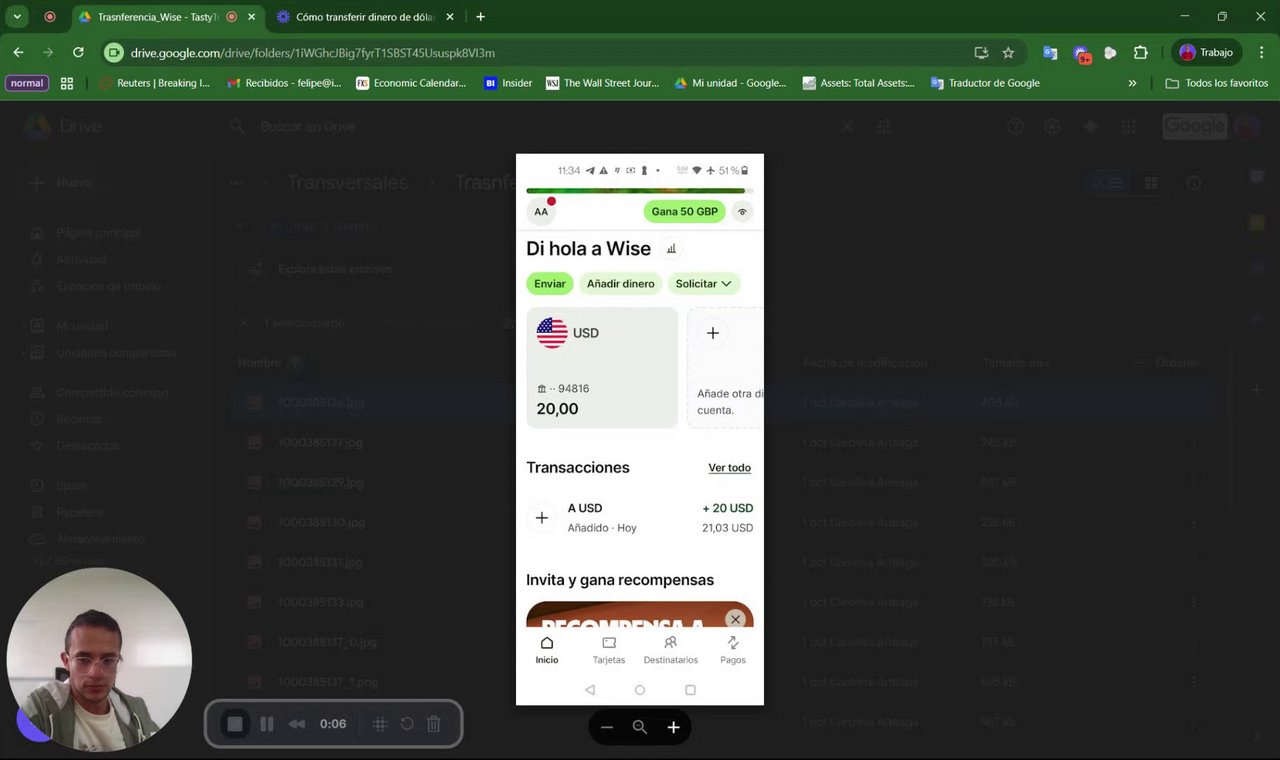Reload the current page
1280x760 pixels.
click(x=78, y=52)
